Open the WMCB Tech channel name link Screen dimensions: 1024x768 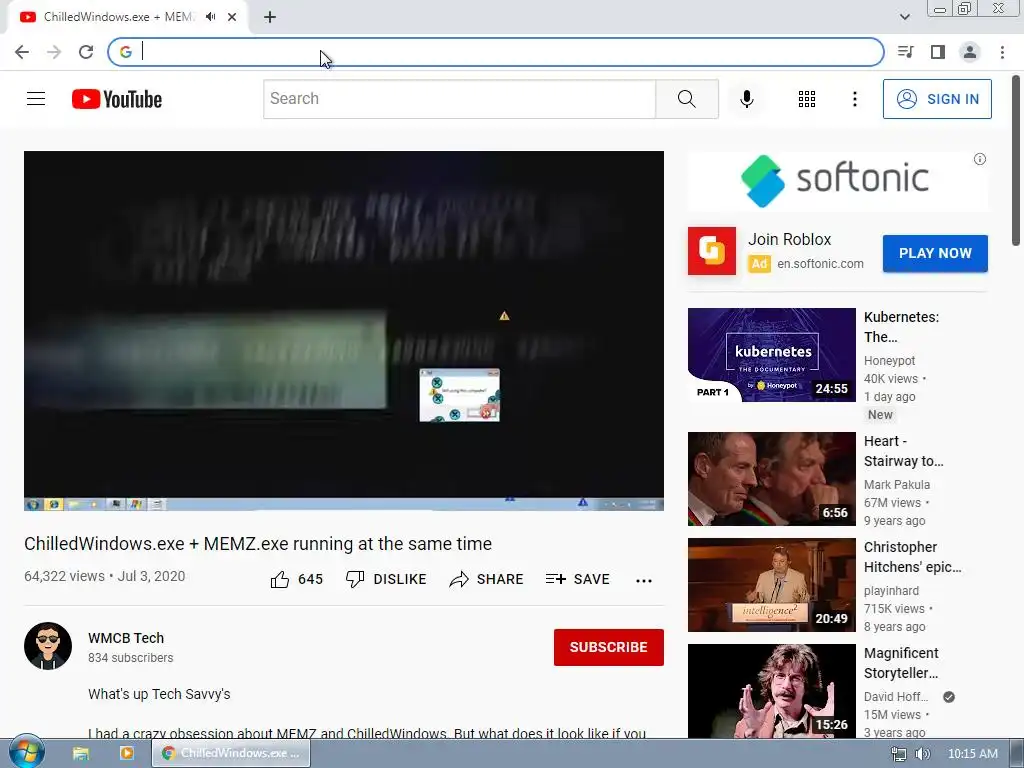click(x=126, y=638)
